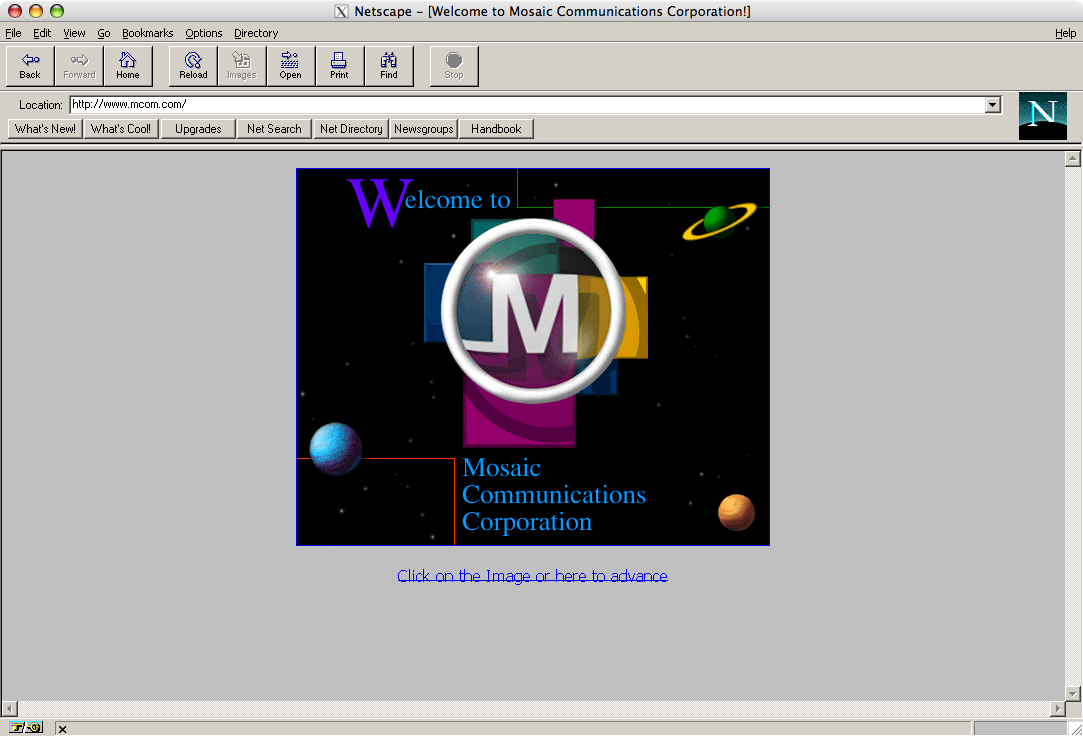Click the Stop loading button
The height and width of the screenshot is (736, 1083).
(x=454, y=66)
